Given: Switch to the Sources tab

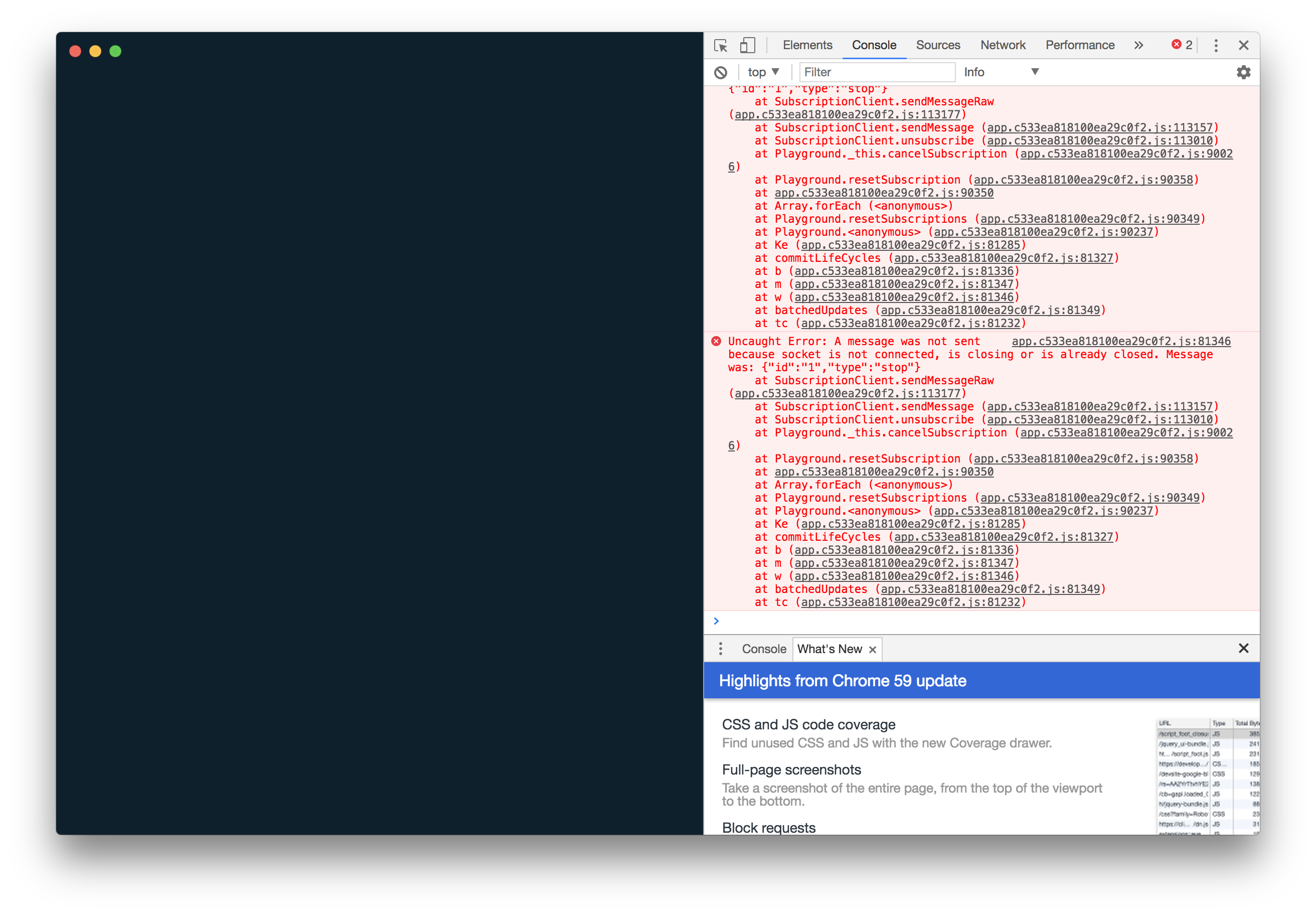Looking at the screenshot, I should pyautogui.click(x=938, y=45).
